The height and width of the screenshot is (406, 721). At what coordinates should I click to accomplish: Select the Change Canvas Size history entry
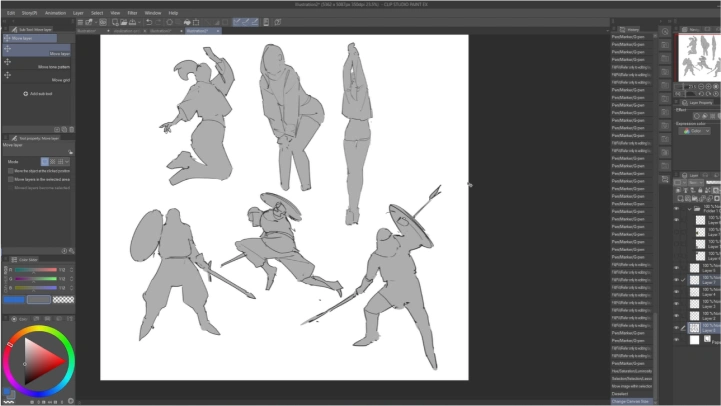tap(632, 401)
